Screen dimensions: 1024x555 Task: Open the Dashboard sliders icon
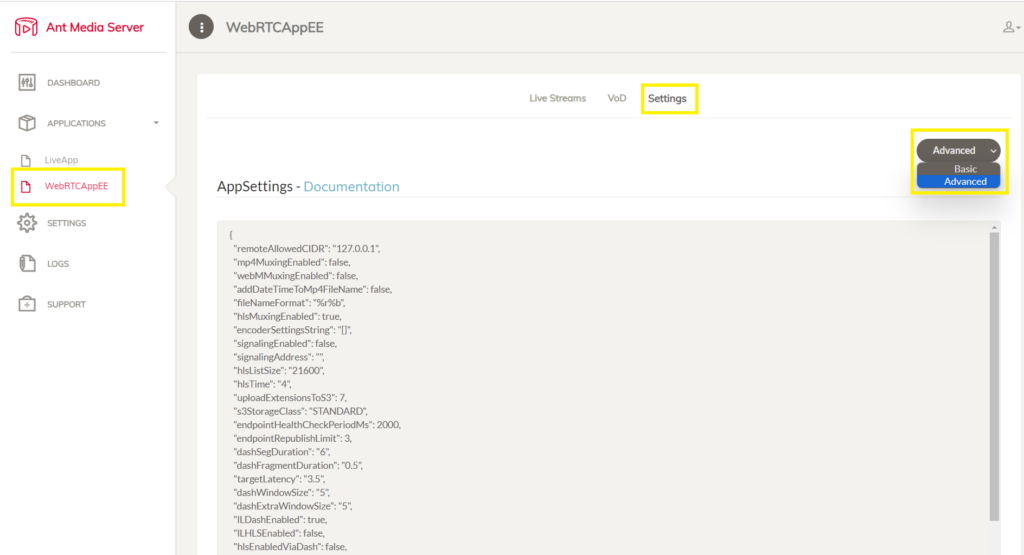point(27,83)
